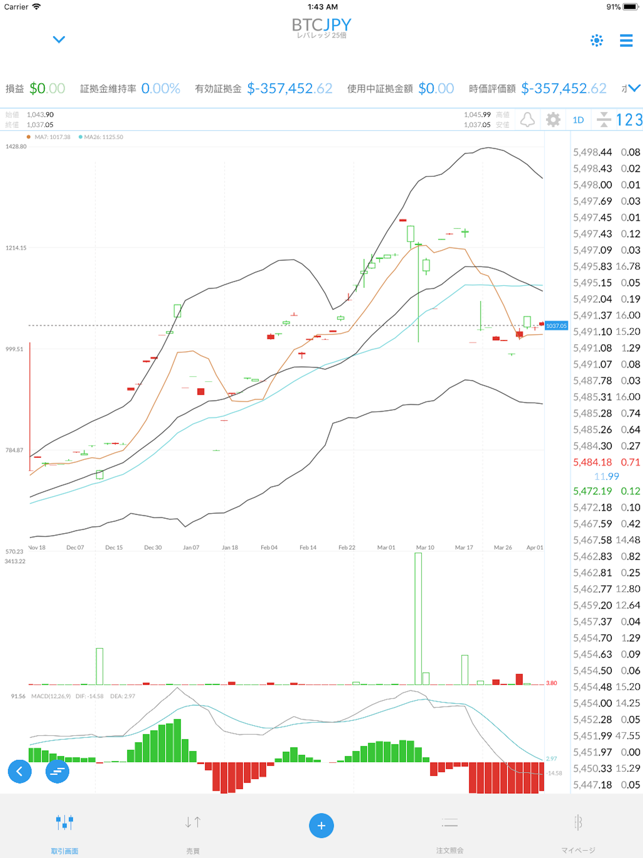Viewport: 643px width, 858px height.
Task: Open the 1D timeframe selector
Action: (x=578, y=120)
